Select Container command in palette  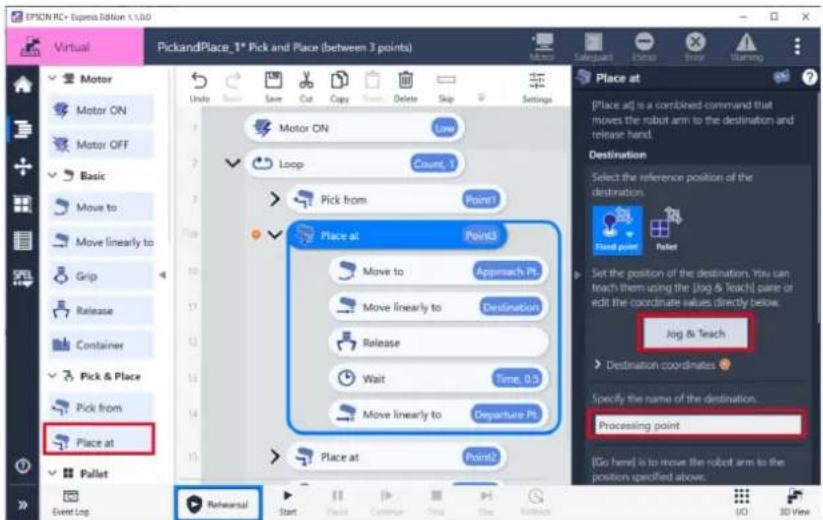coord(101,345)
